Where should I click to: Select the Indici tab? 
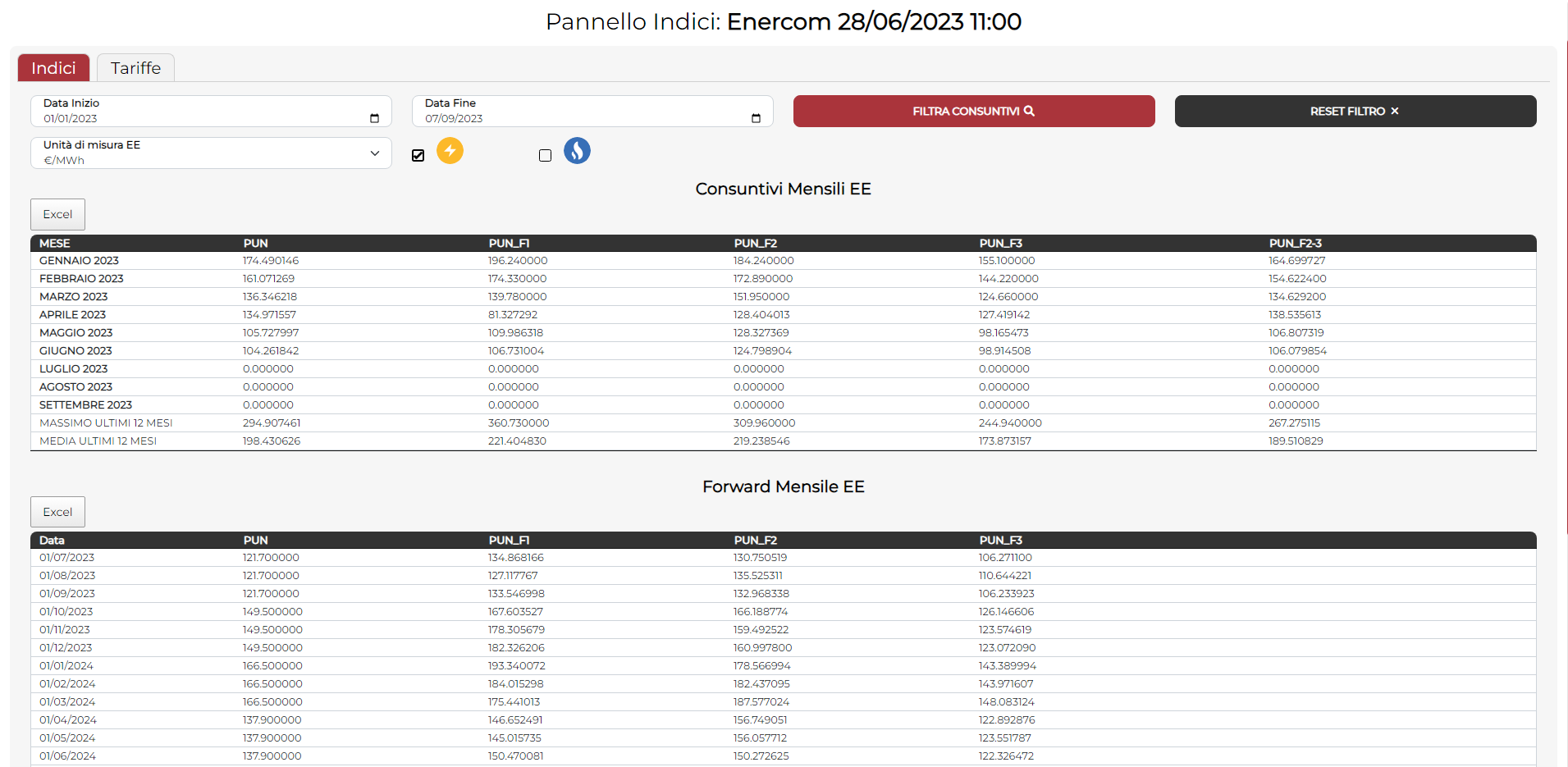53,68
